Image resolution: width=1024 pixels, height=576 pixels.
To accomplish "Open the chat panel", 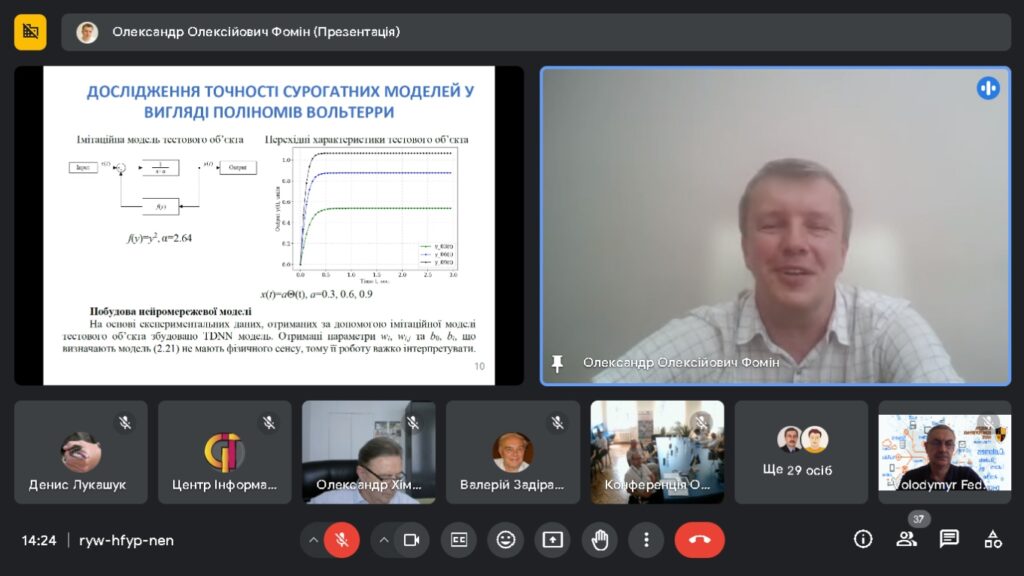I will point(949,540).
